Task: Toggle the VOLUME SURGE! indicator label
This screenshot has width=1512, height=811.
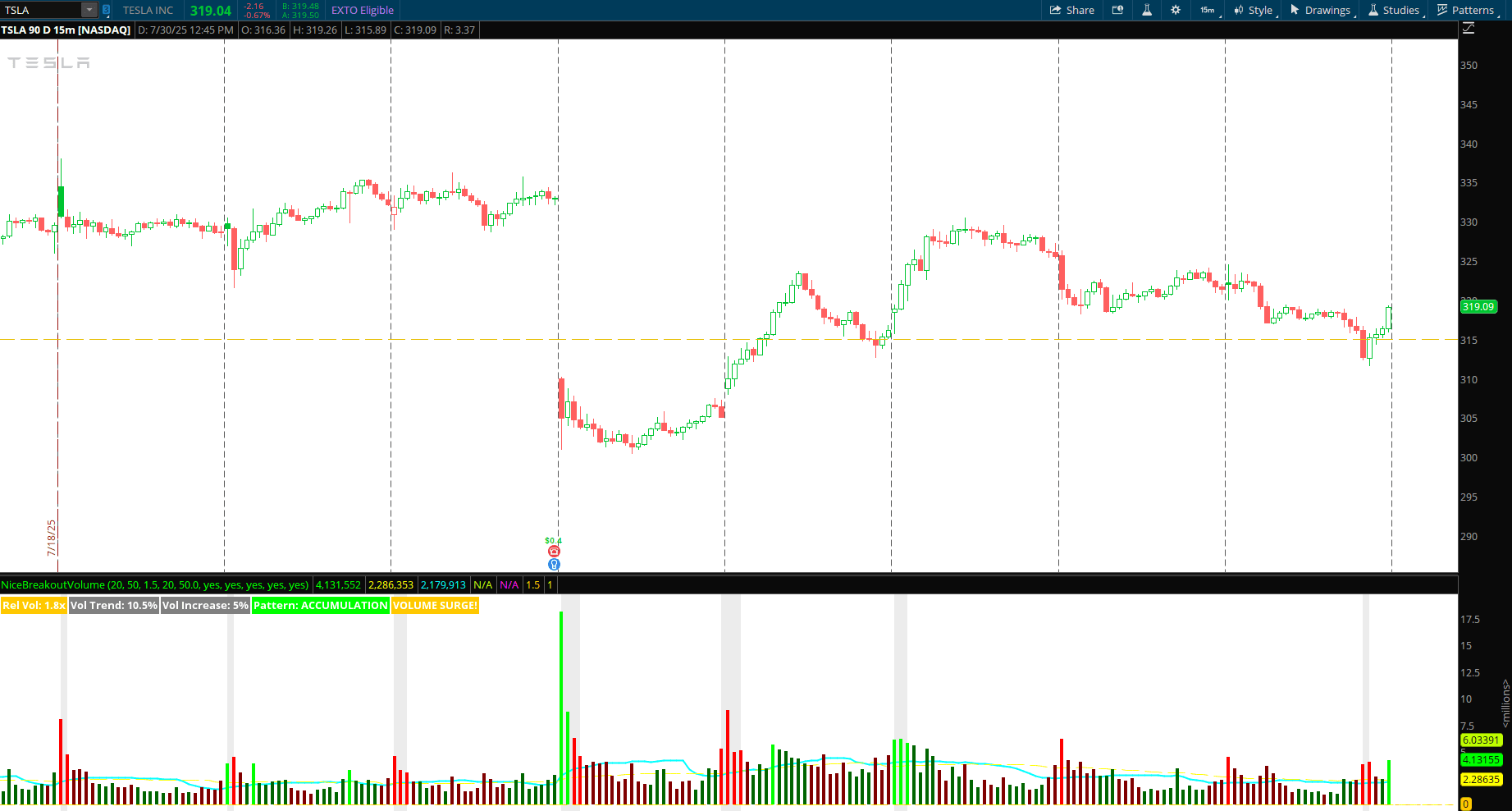Action: click(434, 605)
